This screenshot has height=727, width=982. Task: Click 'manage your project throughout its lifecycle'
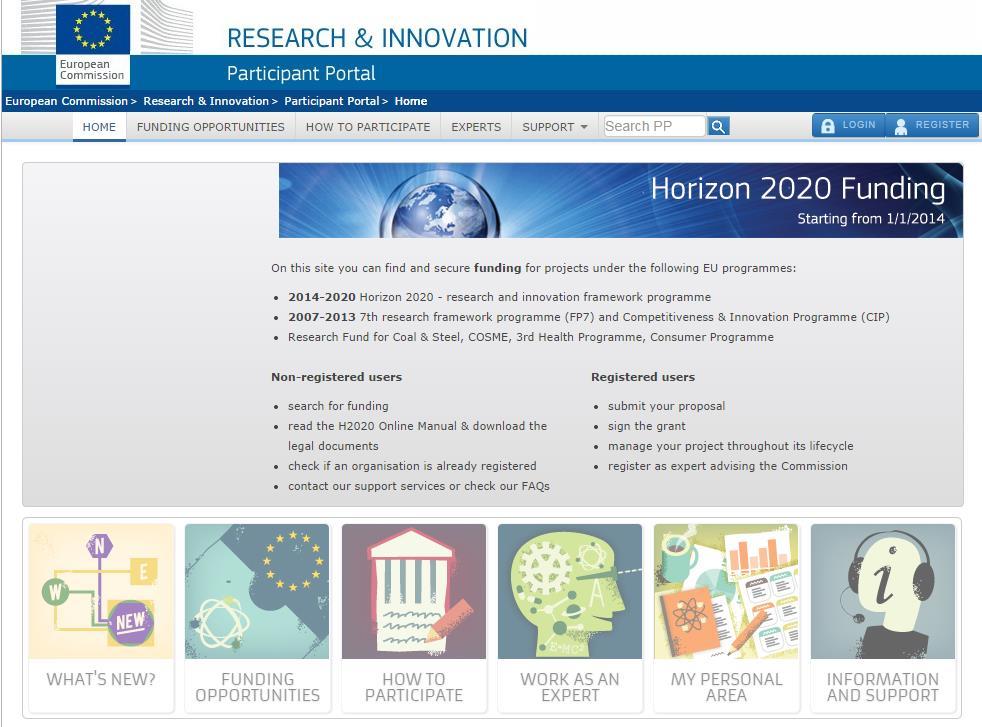[x=730, y=446]
